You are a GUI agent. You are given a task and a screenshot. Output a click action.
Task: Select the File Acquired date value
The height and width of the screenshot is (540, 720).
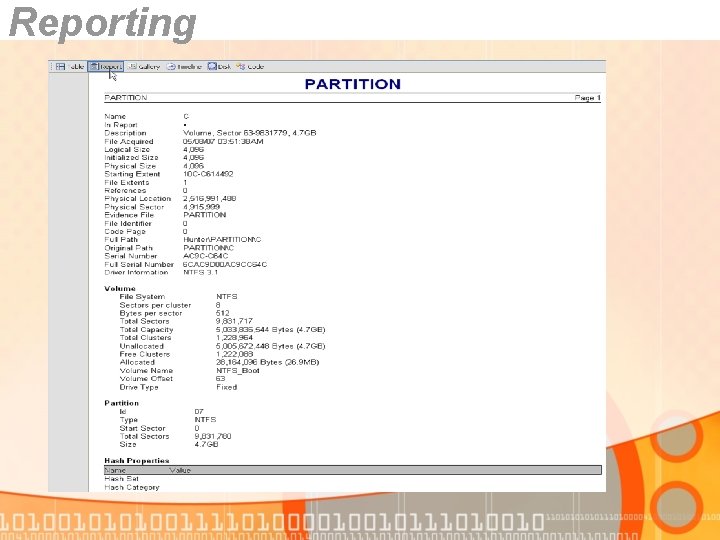coord(223,141)
